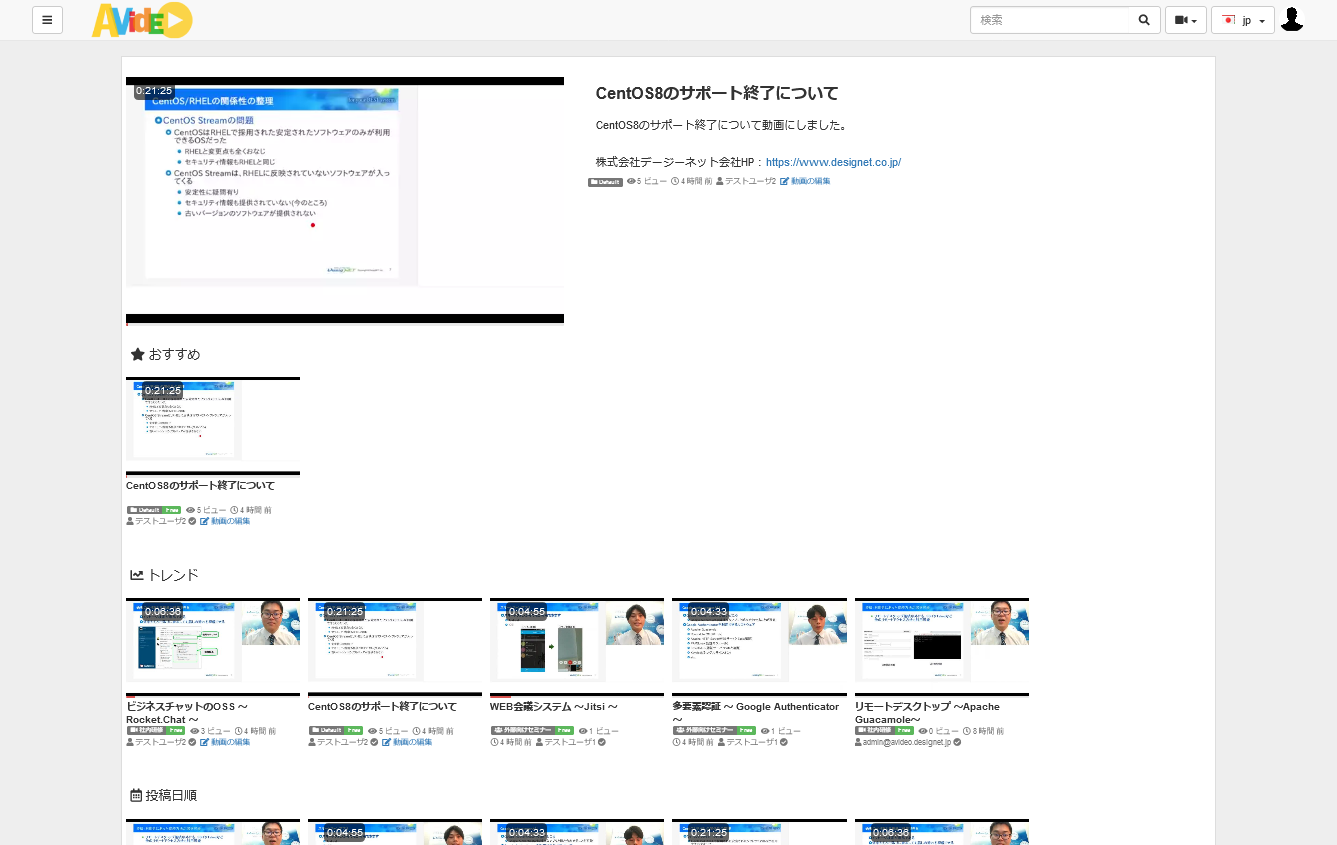Open trending title CentOS8のサポート終了について
This screenshot has width=1337, height=845.
click(382, 706)
